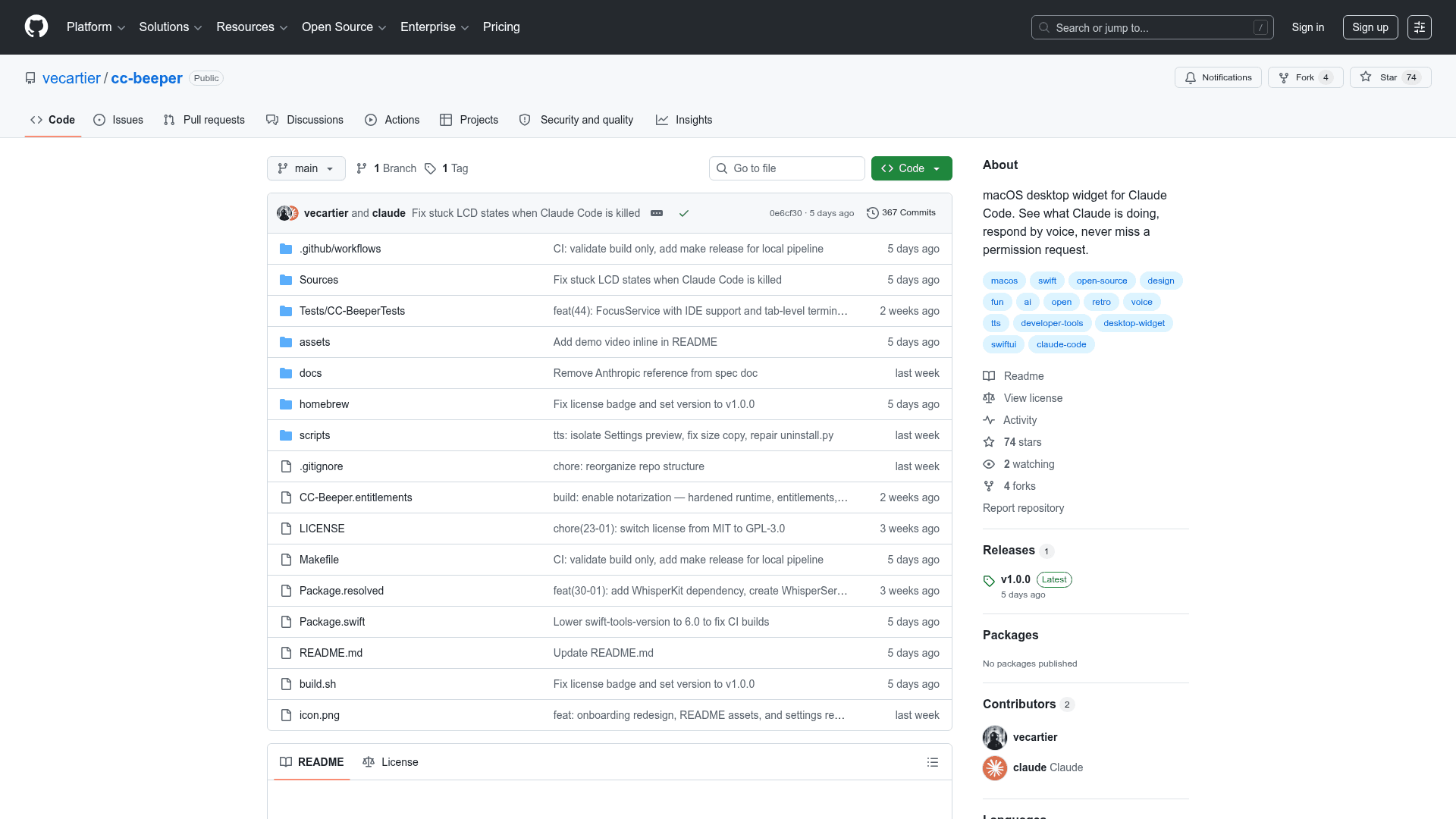Click the Star icon button
1456x819 pixels.
pos(1366,77)
